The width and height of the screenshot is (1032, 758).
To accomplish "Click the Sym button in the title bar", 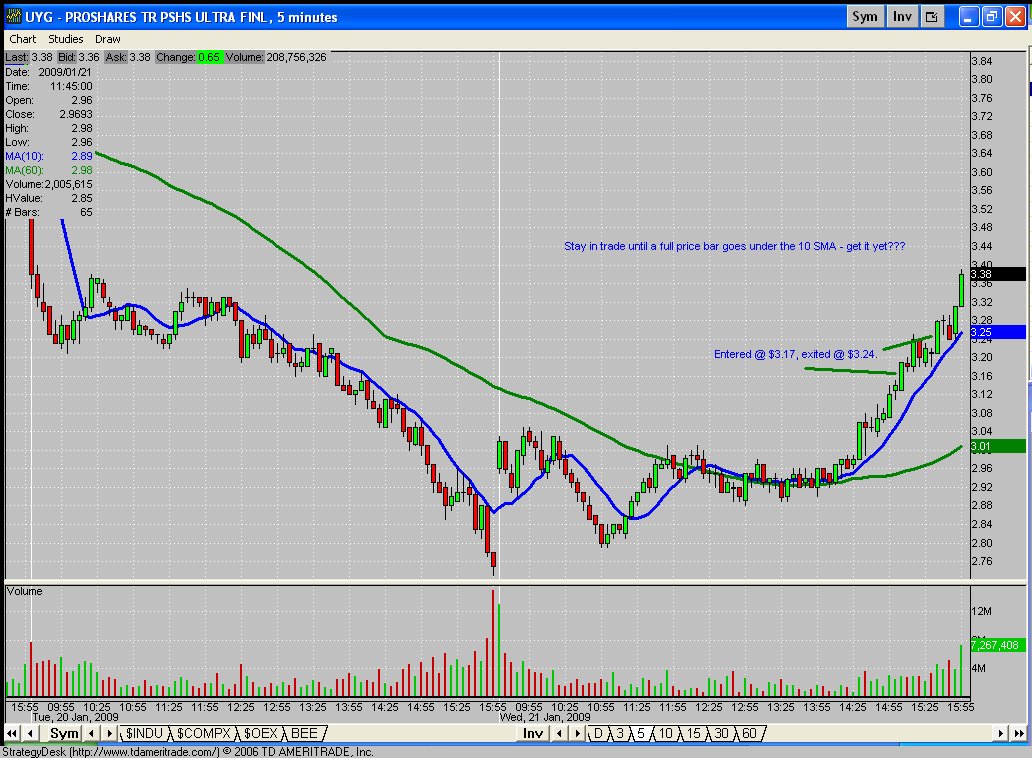I will (x=865, y=17).
